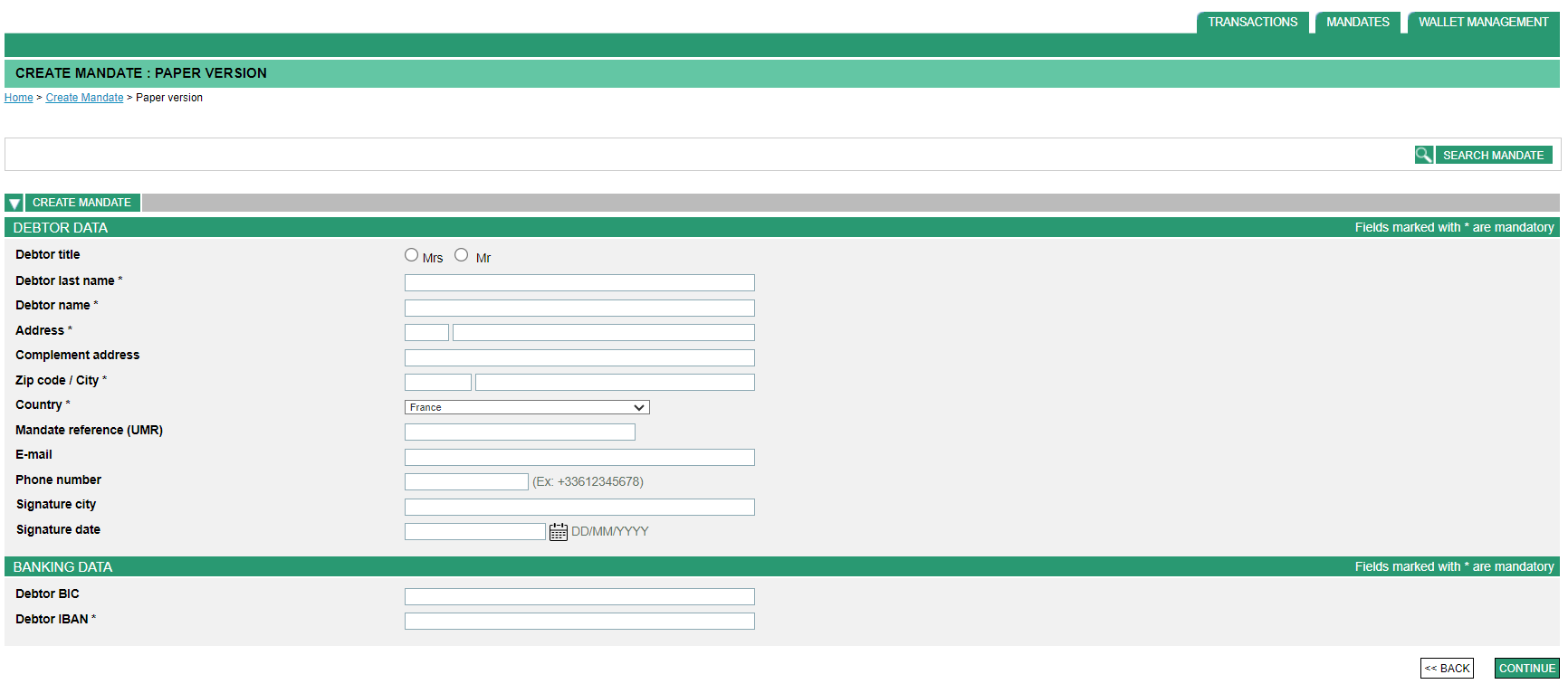The image size is (1568, 684).
Task: Focus the Debtor last name field
Action: [578, 283]
